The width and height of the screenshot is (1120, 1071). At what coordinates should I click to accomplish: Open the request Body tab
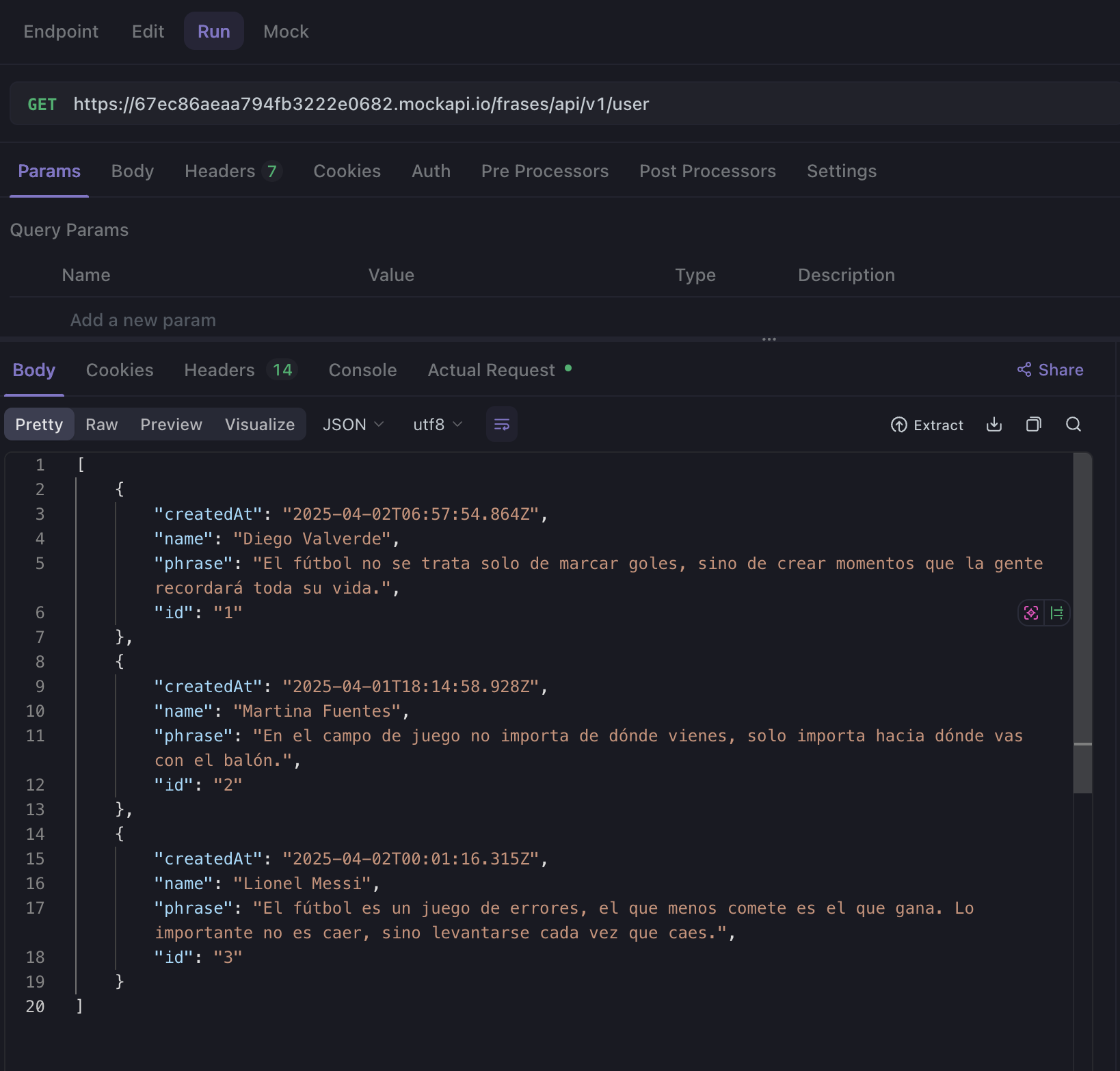click(x=133, y=172)
